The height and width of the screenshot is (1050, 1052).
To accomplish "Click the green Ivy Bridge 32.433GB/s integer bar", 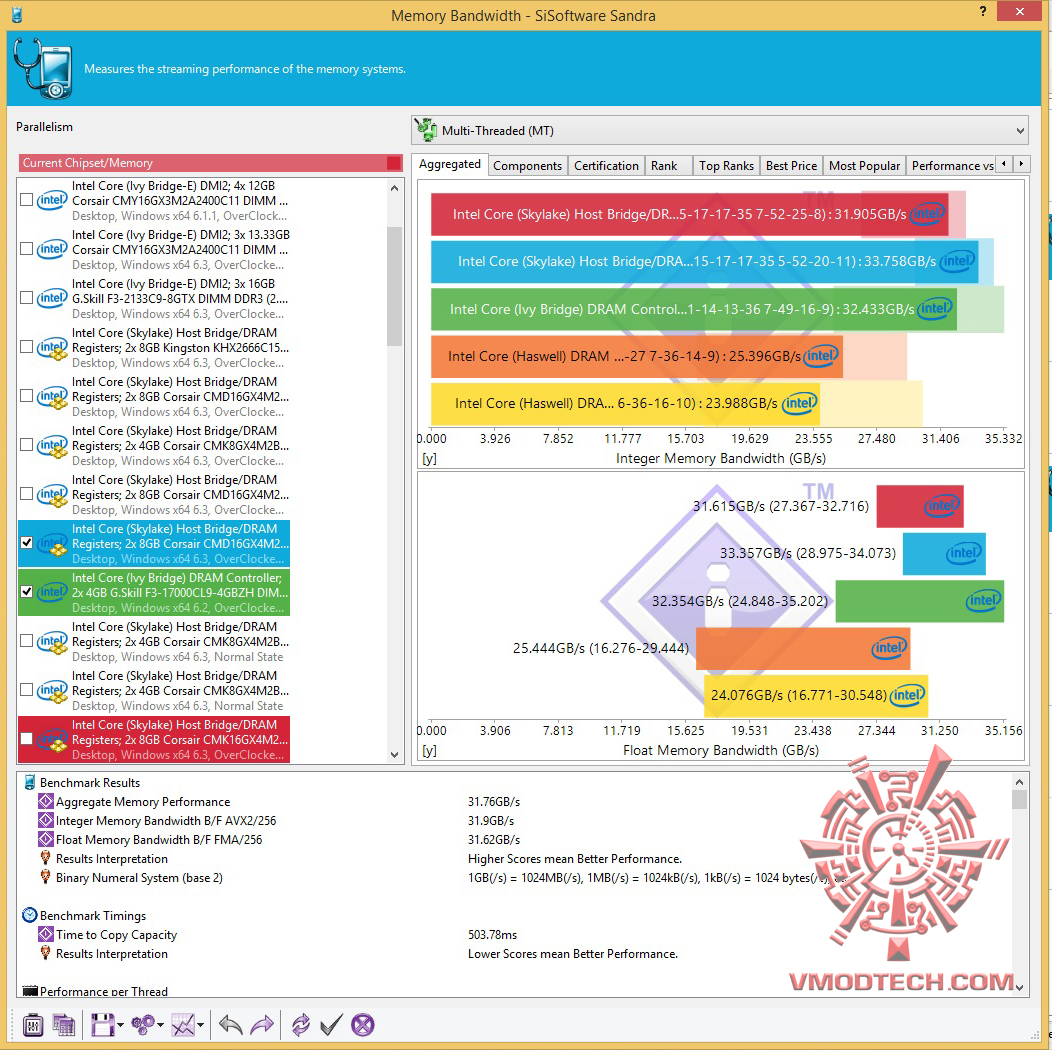I will (x=693, y=309).
